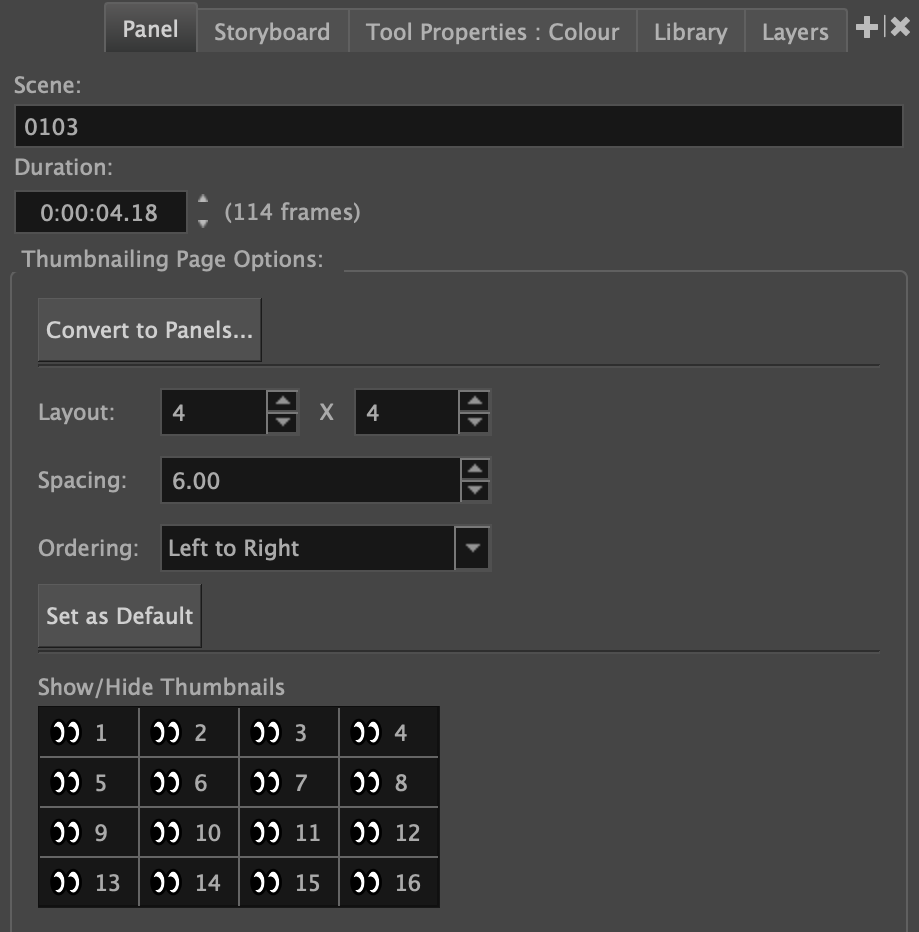Hide thumbnail 6 using its eye icon
The image size is (919, 932).
click(x=166, y=783)
